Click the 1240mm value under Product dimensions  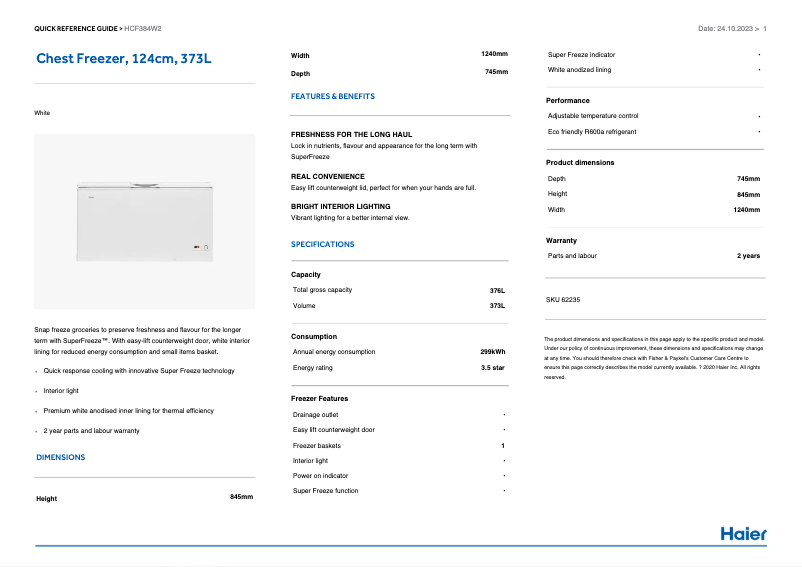746,210
